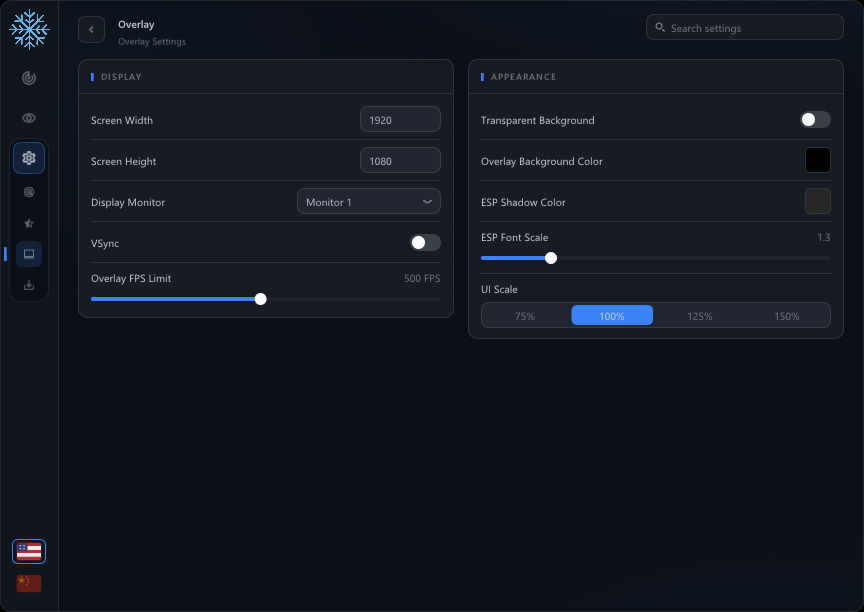Image resolution: width=864 pixels, height=612 pixels.
Task: Toggle the VSync switch
Action: click(x=425, y=242)
